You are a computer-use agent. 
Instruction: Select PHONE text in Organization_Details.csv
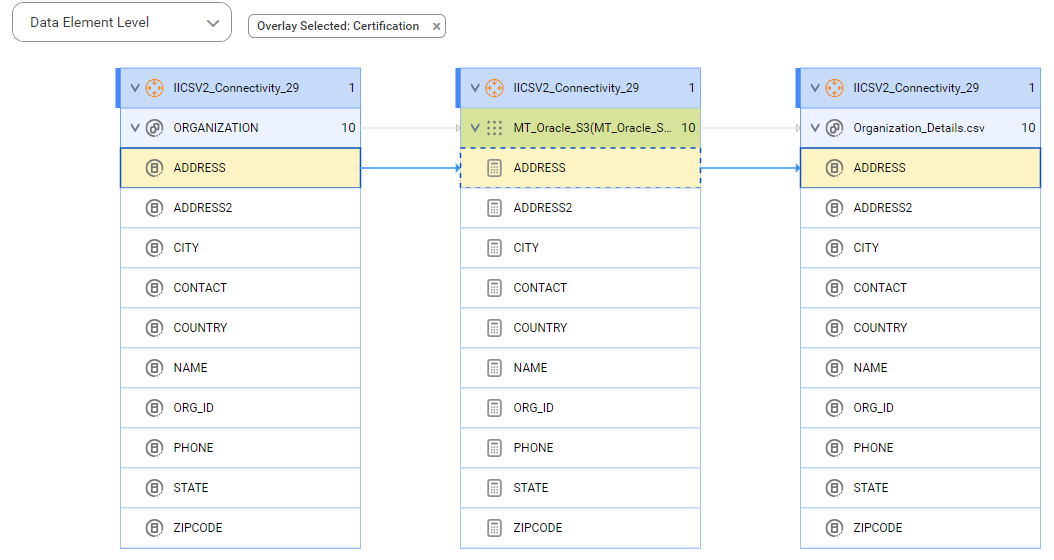pyautogui.click(x=874, y=448)
